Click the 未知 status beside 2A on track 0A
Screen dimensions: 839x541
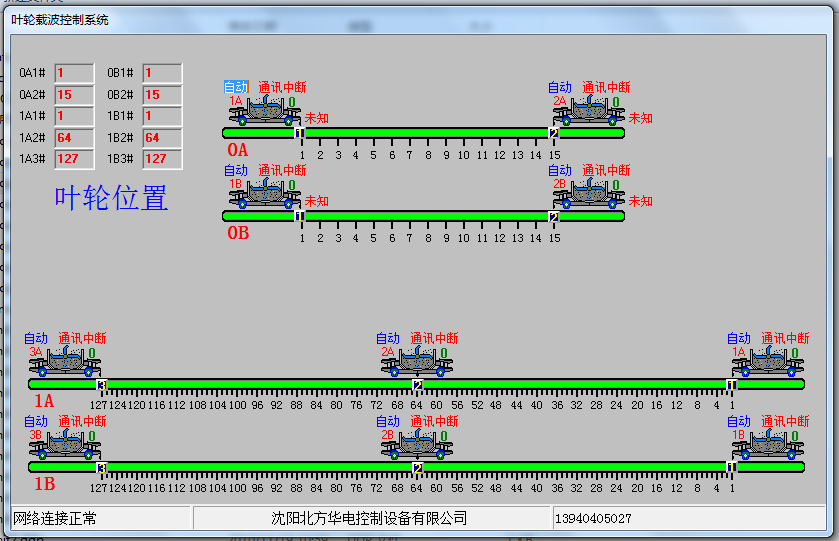click(640, 118)
